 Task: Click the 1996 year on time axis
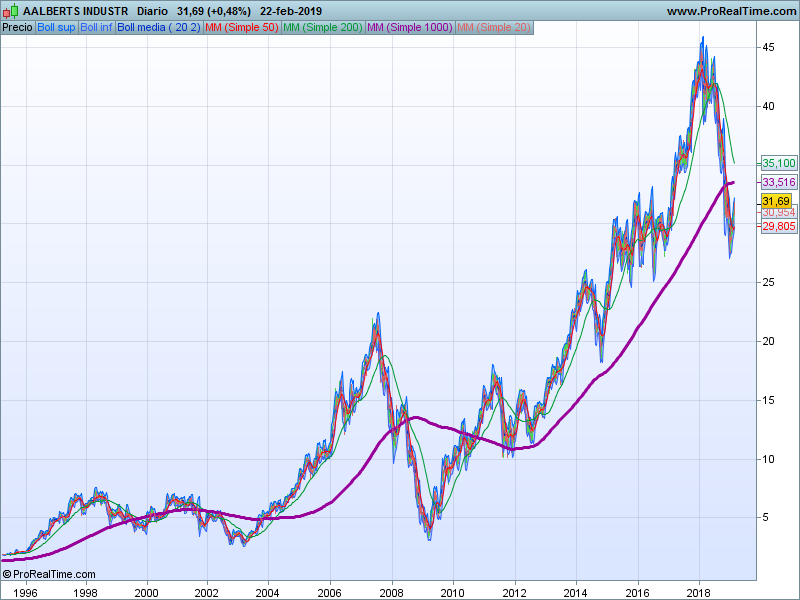coord(25,593)
